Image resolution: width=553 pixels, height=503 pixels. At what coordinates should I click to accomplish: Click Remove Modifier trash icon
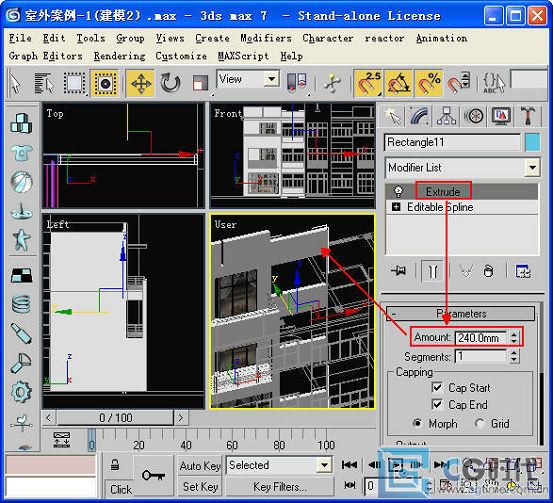488,271
